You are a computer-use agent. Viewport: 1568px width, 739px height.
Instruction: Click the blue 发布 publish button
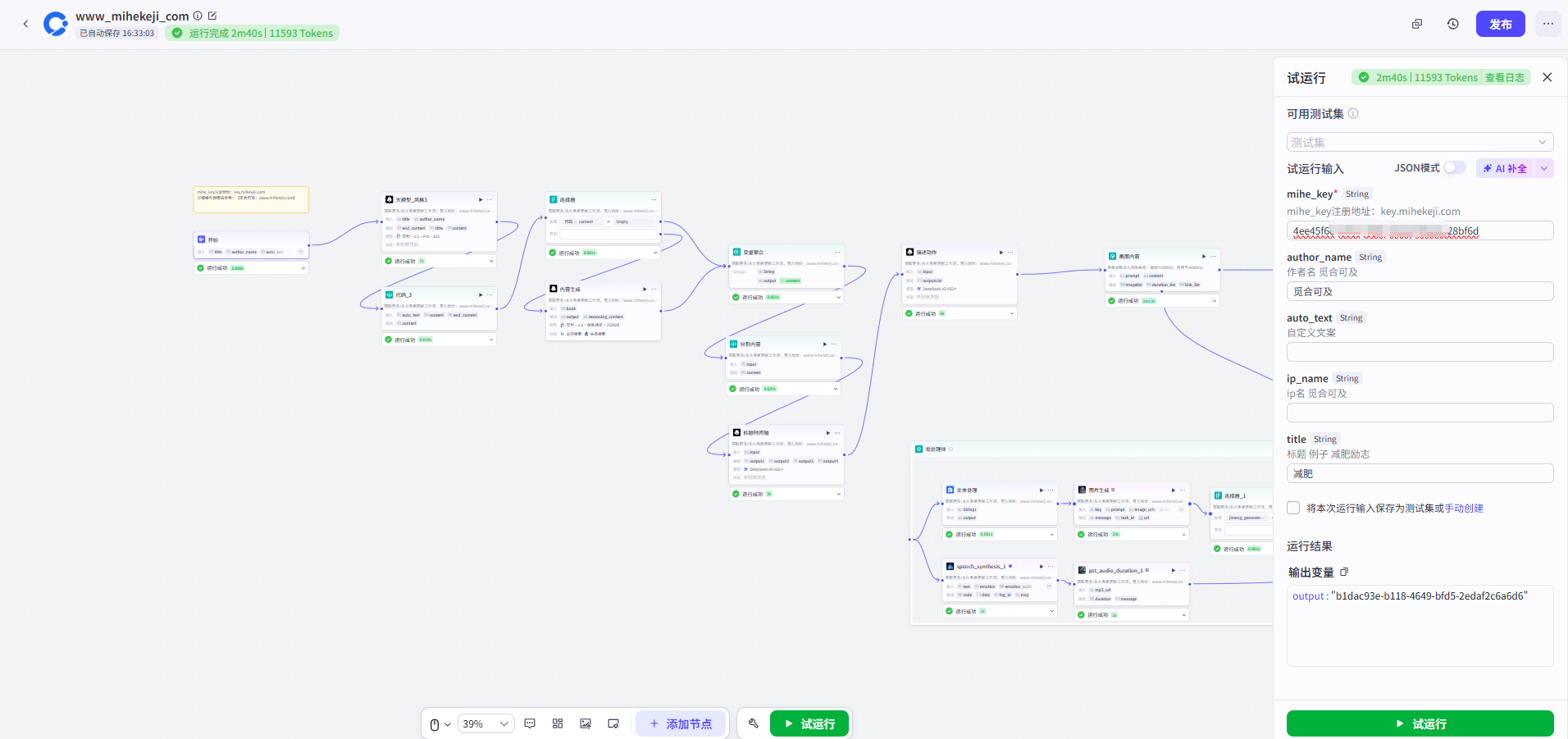click(x=1500, y=24)
